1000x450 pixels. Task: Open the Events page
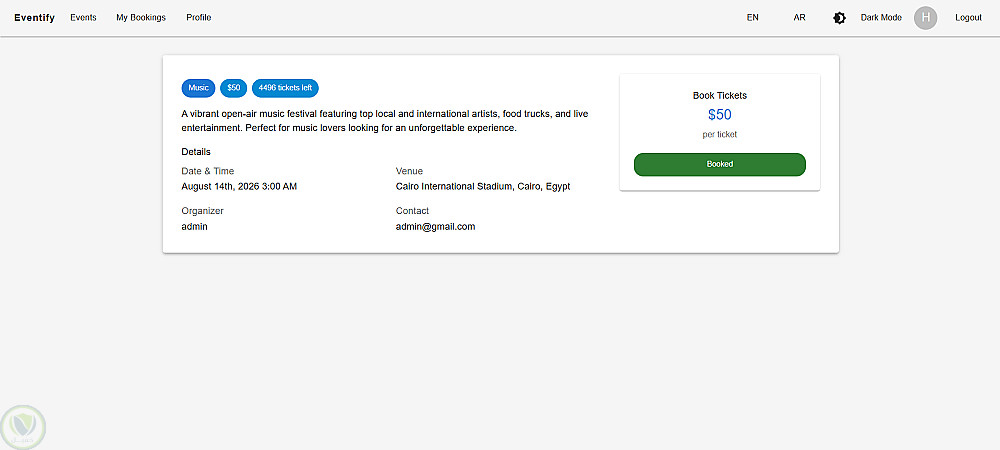pyautogui.click(x=83, y=17)
